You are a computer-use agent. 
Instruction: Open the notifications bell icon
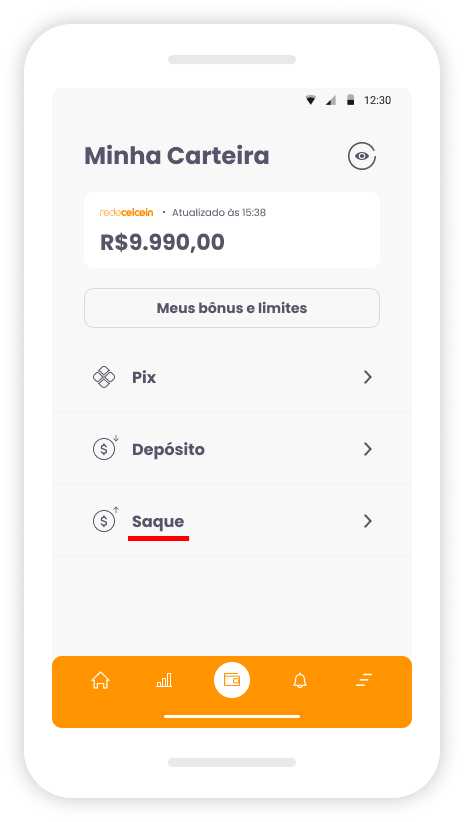300,680
